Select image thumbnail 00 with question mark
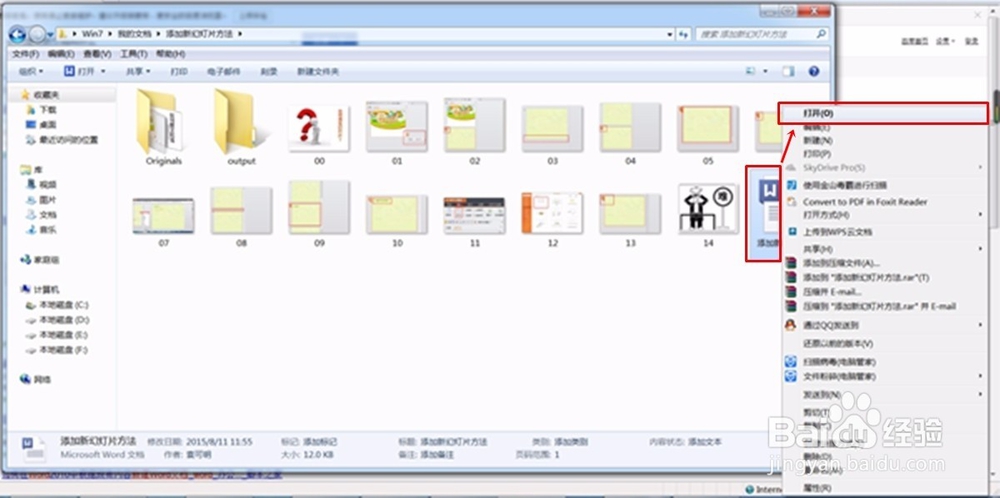This screenshot has height=498, width=1000. [319, 128]
